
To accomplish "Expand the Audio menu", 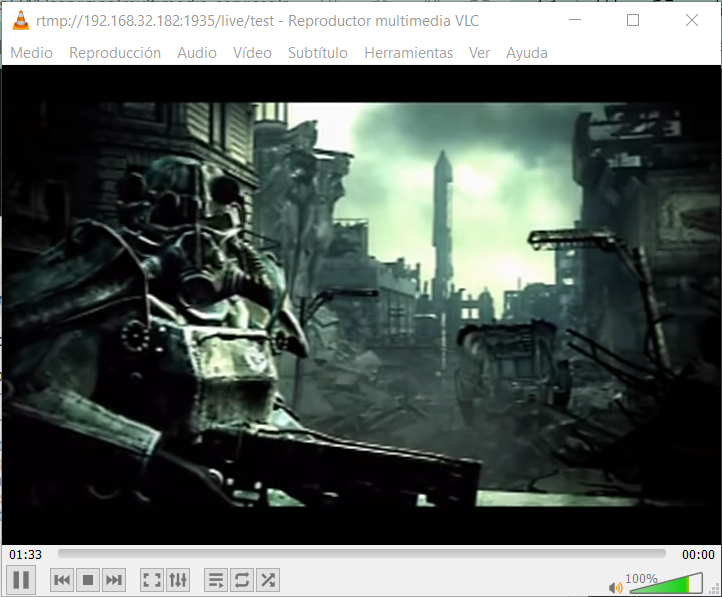I will 197,53.
